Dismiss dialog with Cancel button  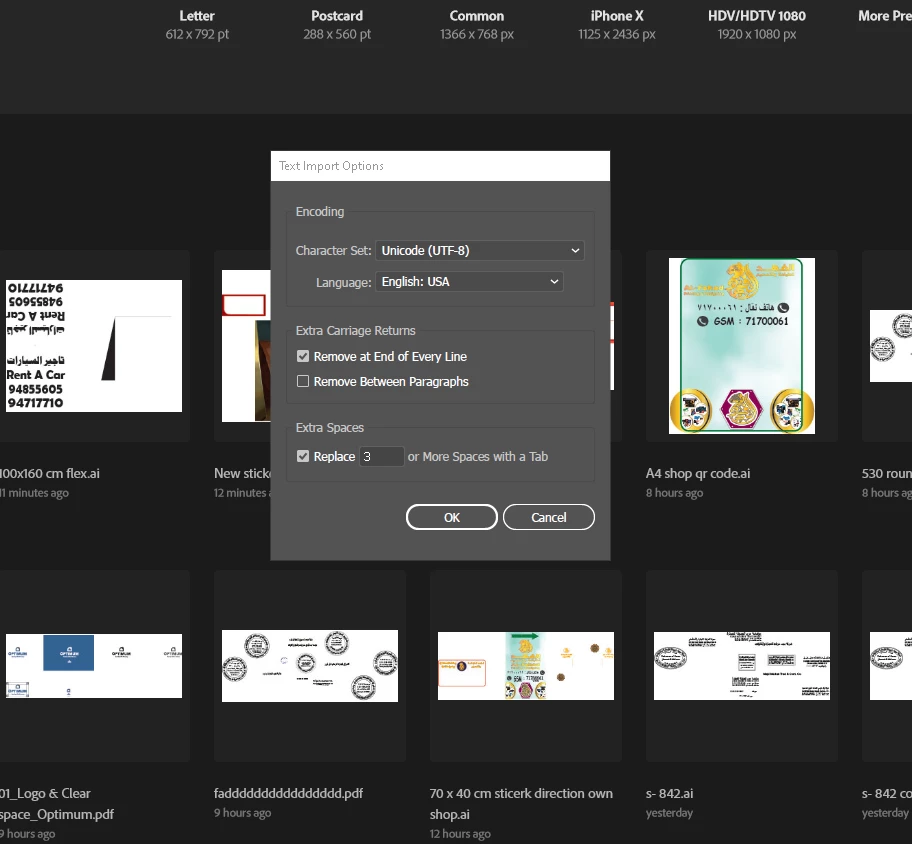[548, 517]
